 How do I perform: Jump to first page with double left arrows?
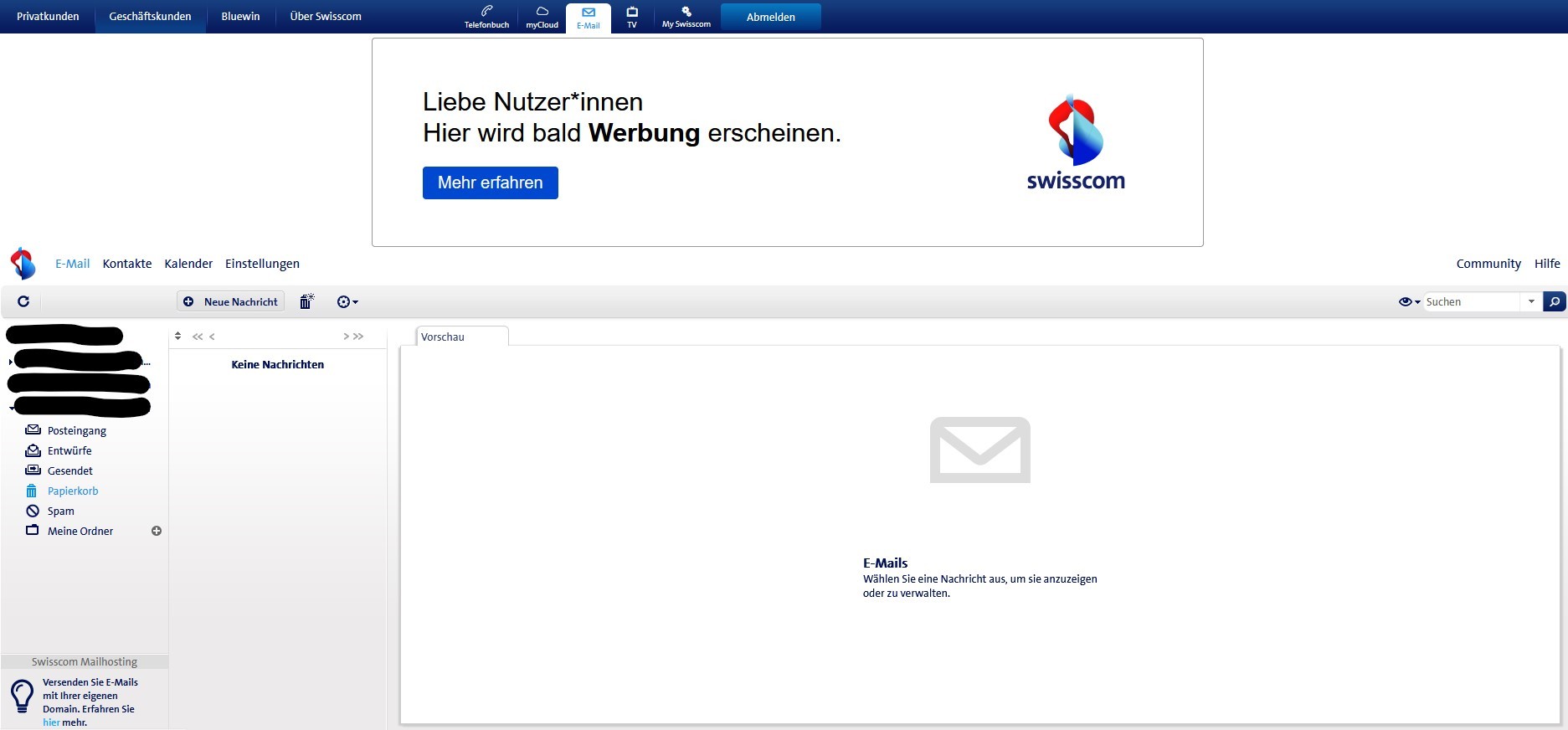tap(198, 337)
